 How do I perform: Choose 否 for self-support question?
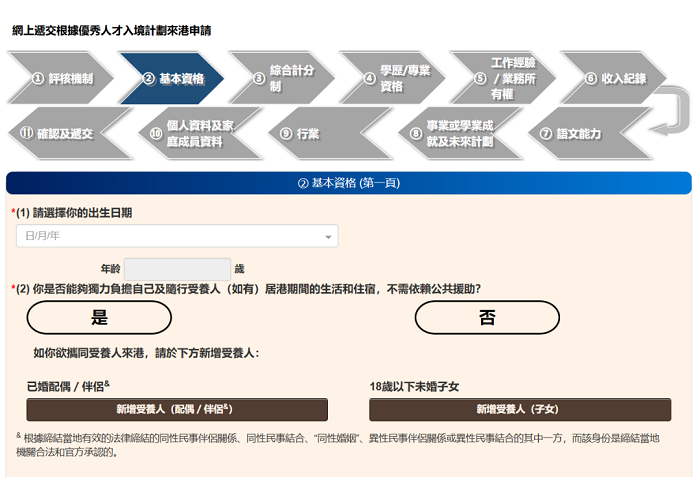[x=487, y=318]
